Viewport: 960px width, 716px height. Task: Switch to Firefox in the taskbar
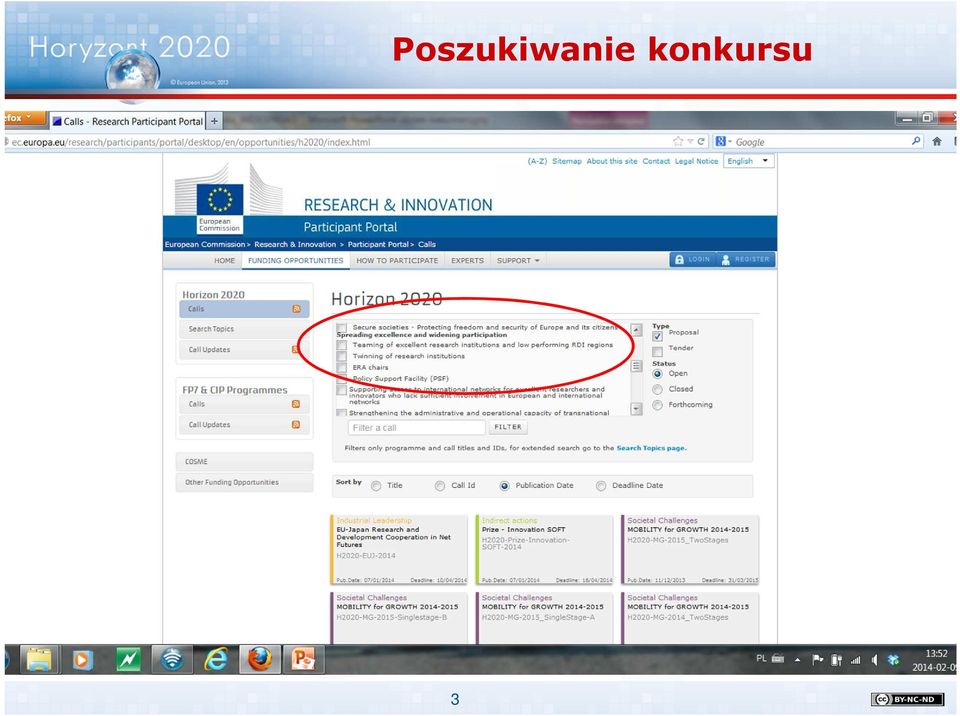[260, 660]
